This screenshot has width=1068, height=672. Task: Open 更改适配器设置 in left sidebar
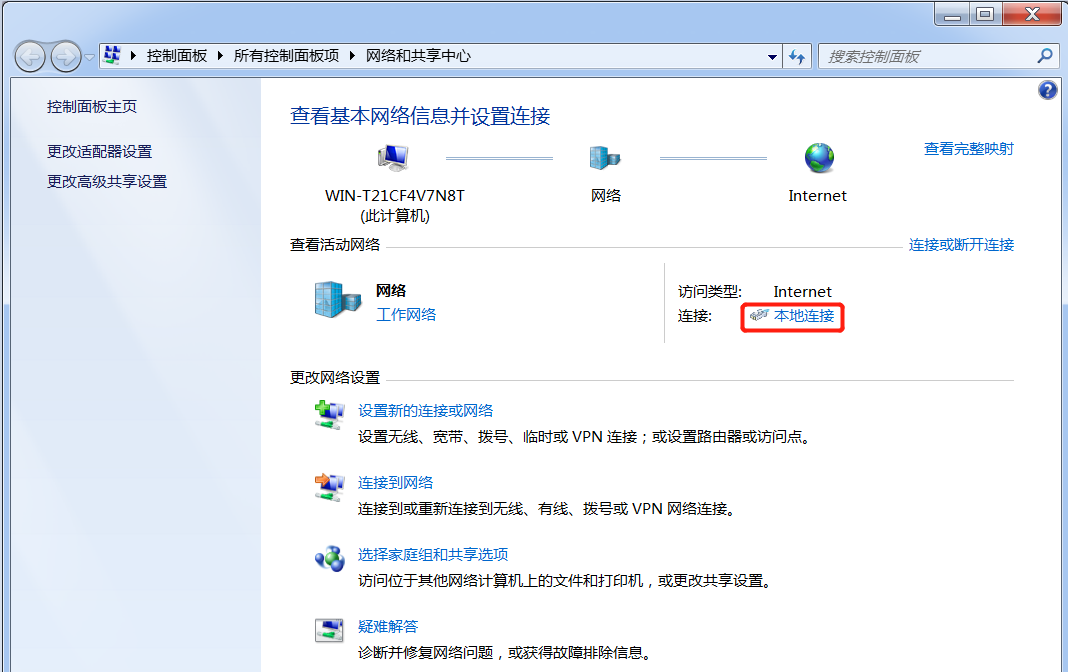(99, 152)
